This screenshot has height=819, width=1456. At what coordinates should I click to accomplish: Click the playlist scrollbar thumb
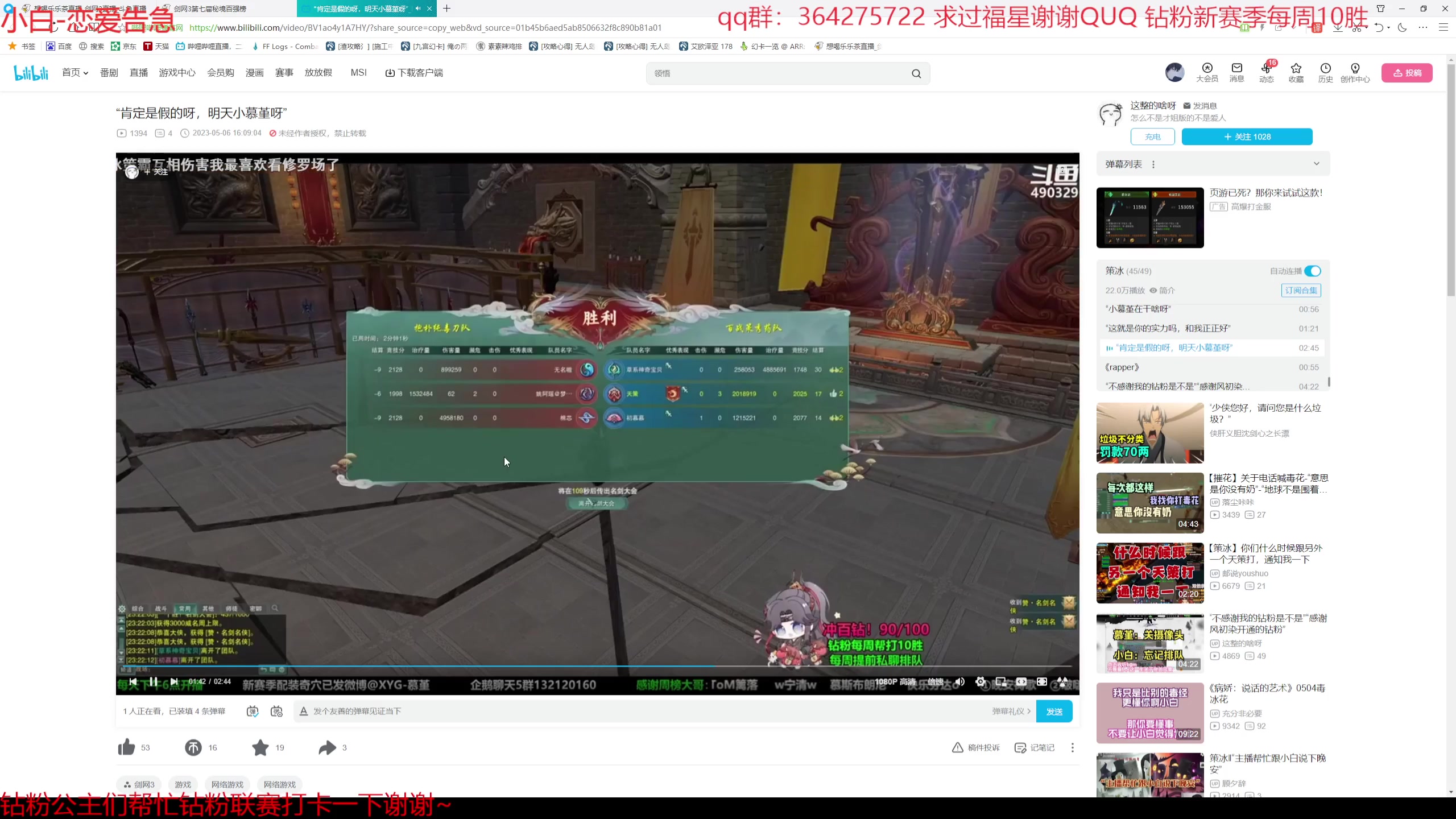(x=1329, y=382)
